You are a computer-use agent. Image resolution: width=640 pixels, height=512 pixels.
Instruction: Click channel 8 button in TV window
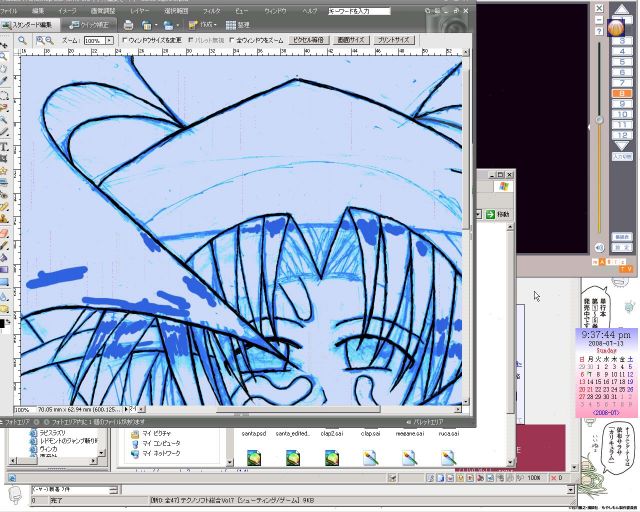click(622, 93)
